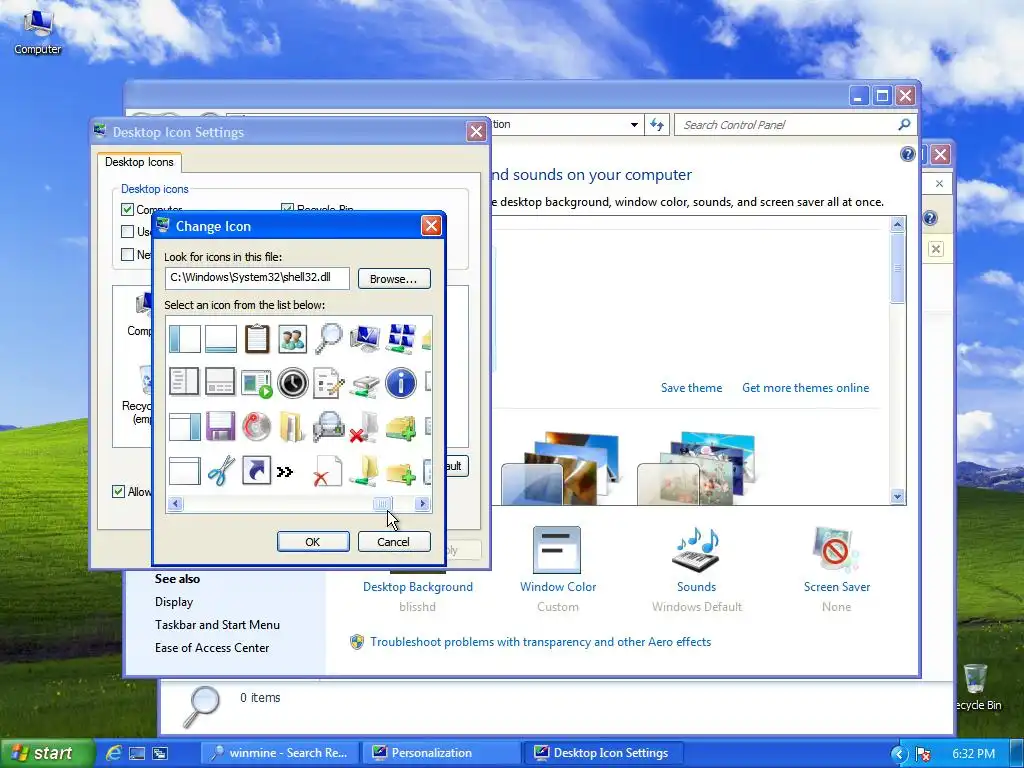Pick the black clock icon
This screenshot has height=768, width=1024.
coord(293,382)
